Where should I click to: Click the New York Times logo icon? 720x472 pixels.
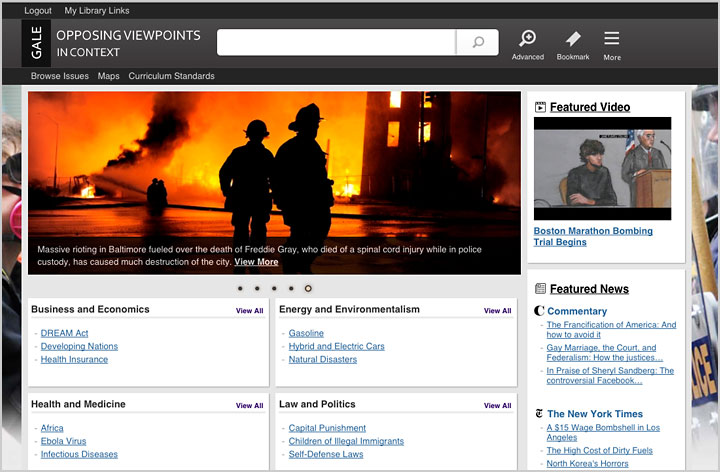pos(539,414)
